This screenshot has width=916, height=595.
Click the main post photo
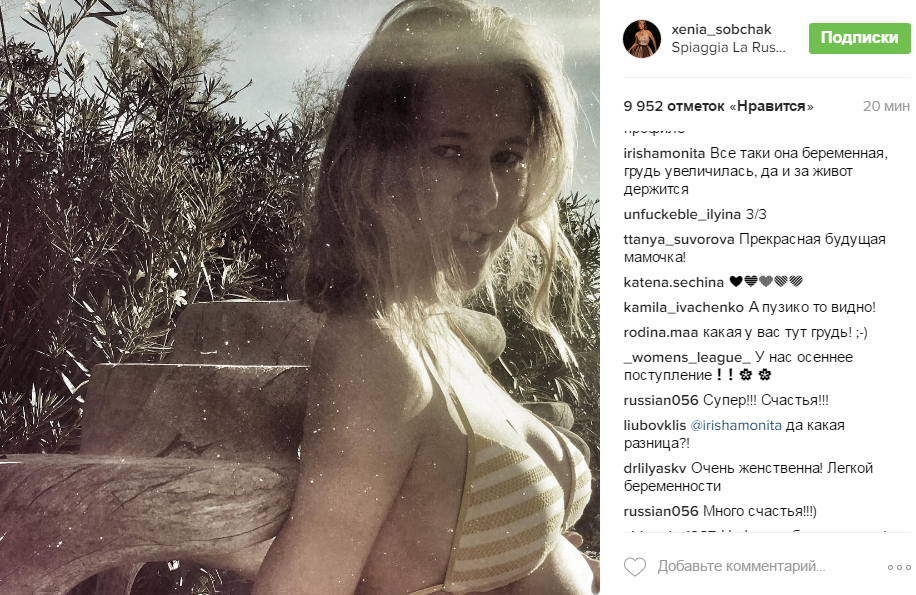point(300,297)
